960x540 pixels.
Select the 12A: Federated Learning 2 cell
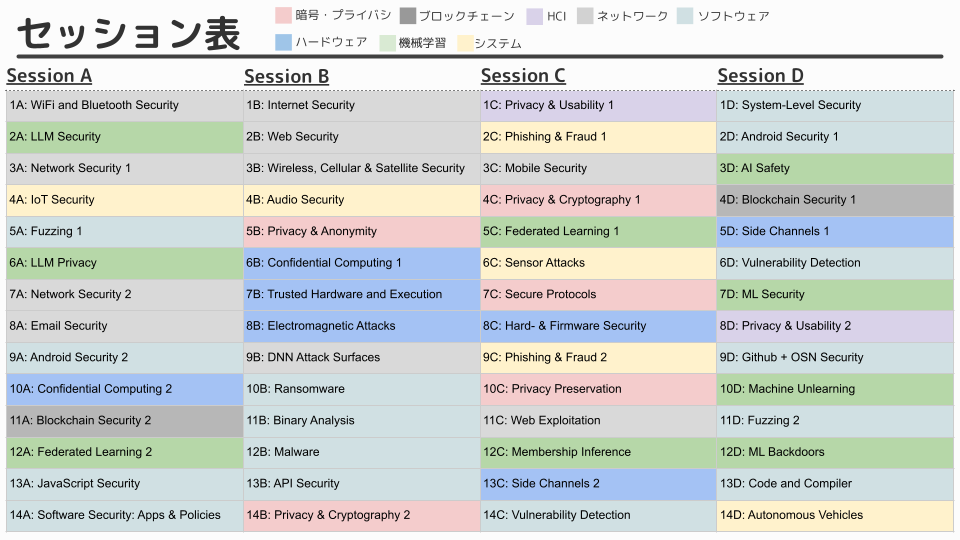[125, 452]
